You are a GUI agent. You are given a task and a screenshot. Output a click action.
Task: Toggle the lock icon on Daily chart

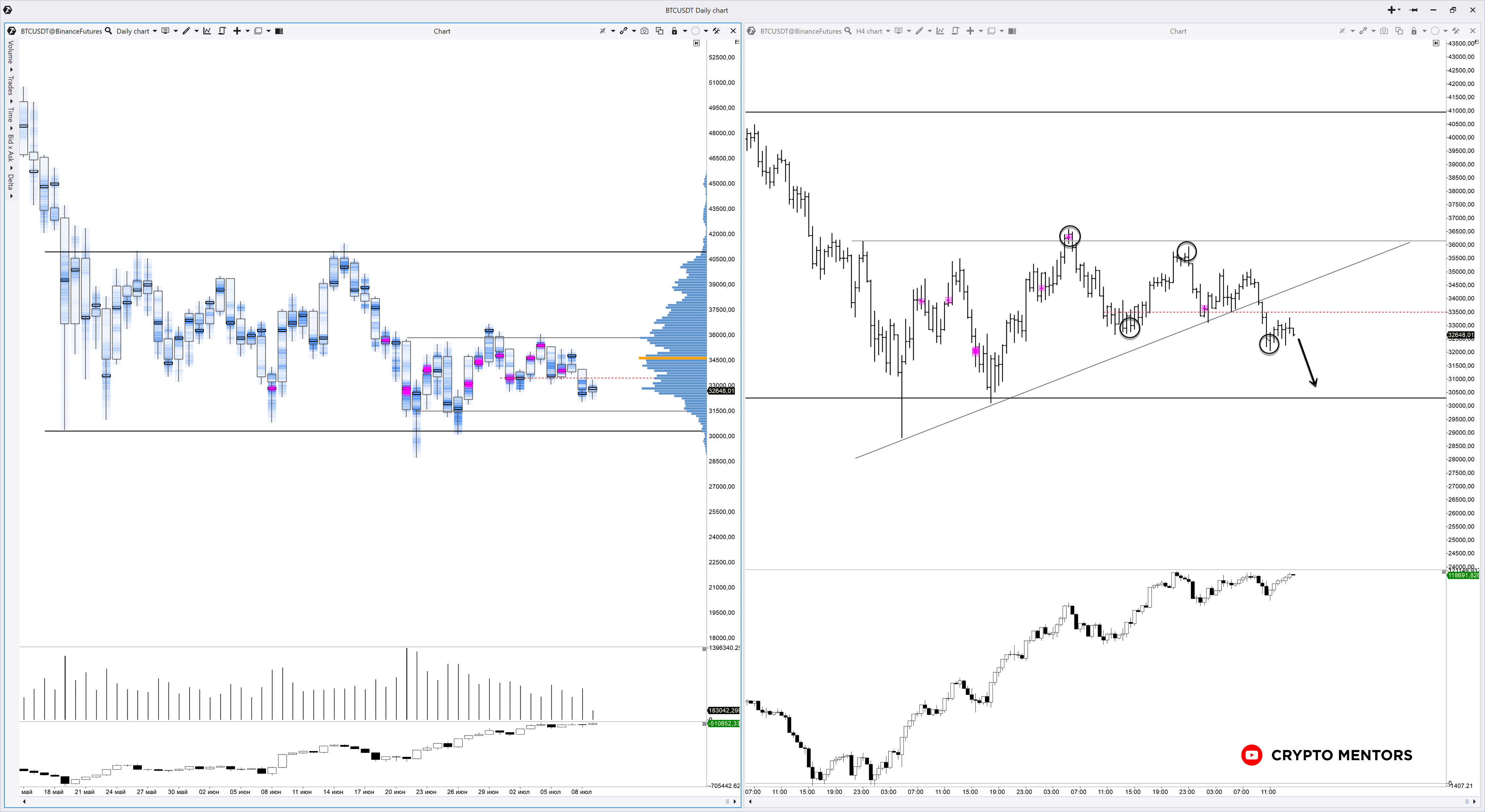(x=674, y=31)
